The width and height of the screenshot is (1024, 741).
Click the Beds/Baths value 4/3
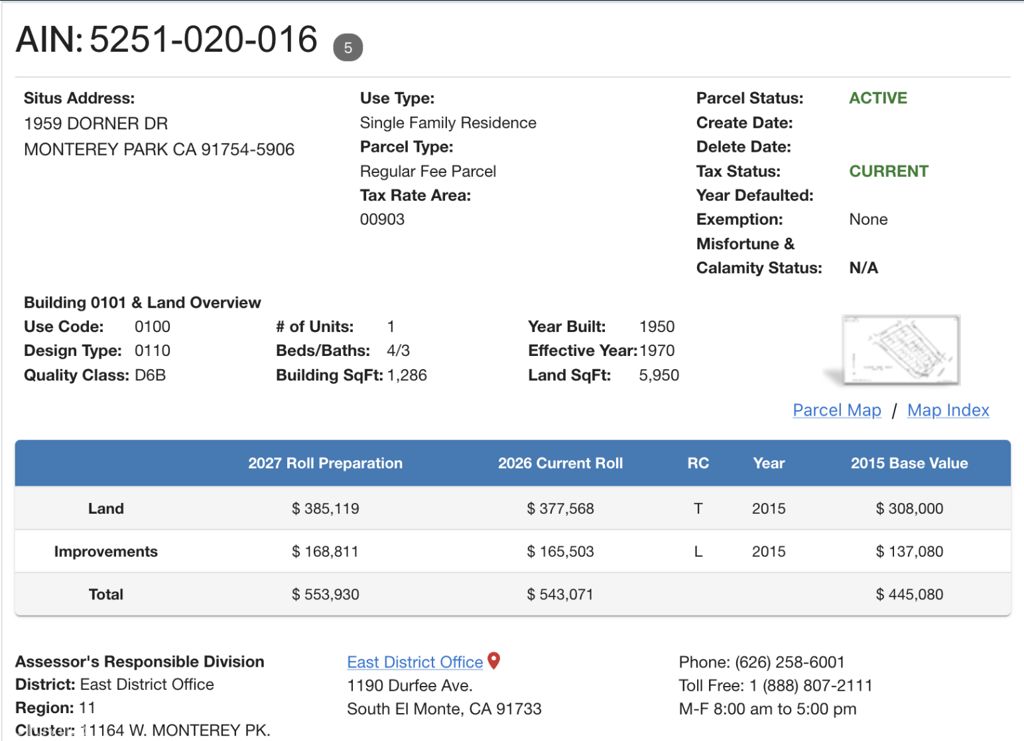point(398,351)
